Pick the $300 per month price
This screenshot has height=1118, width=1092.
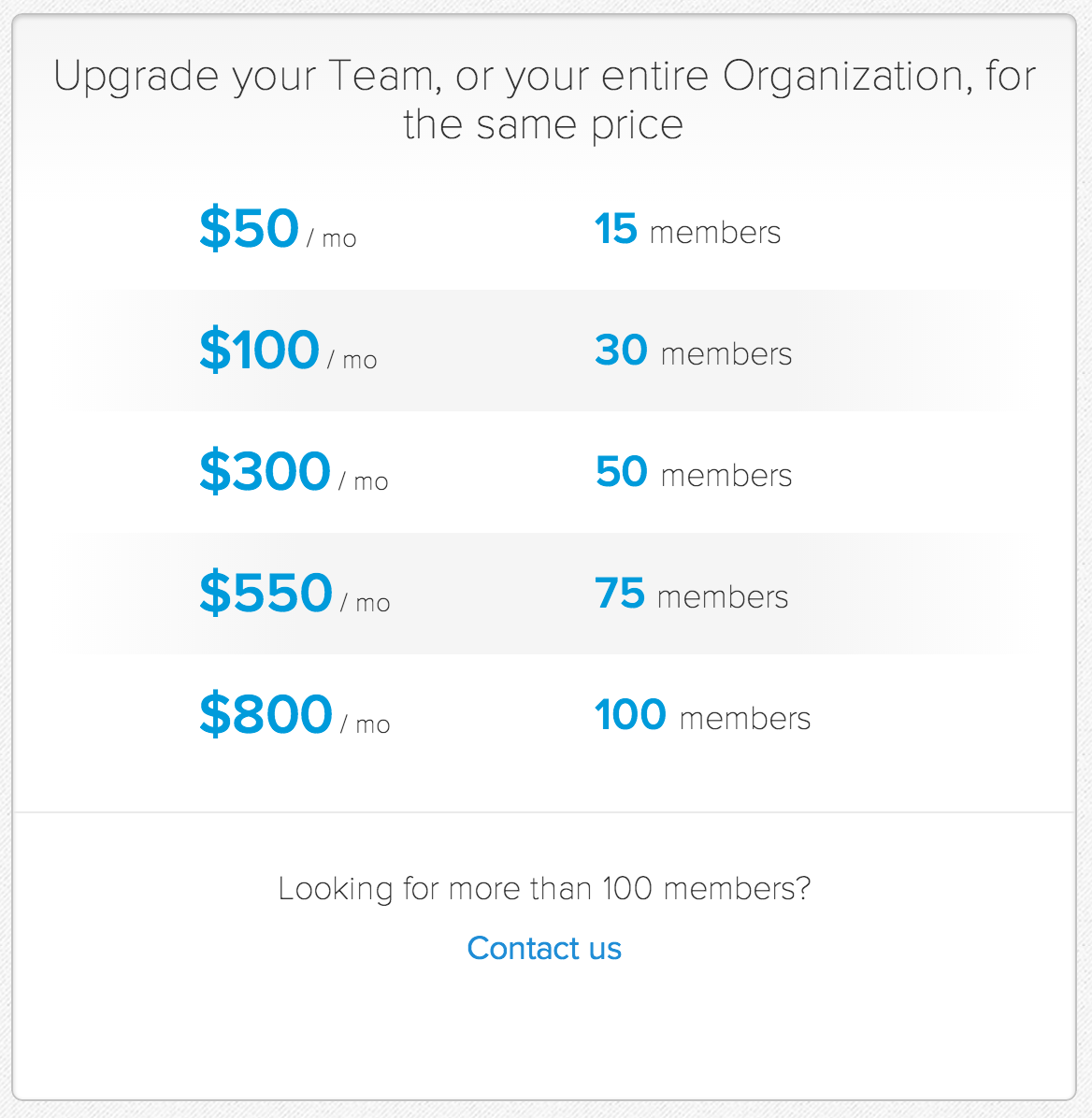tap(266, 470)
